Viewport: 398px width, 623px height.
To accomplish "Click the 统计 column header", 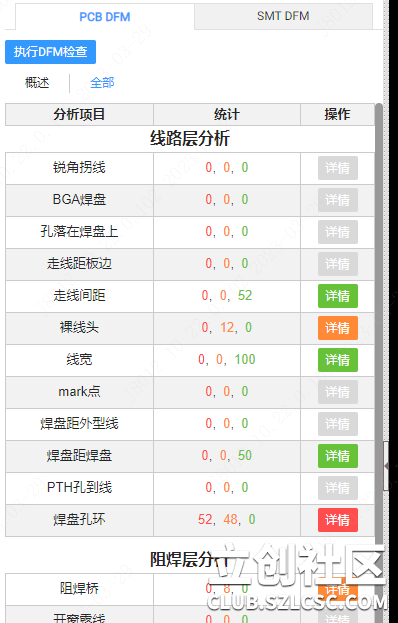I will 227,114.
